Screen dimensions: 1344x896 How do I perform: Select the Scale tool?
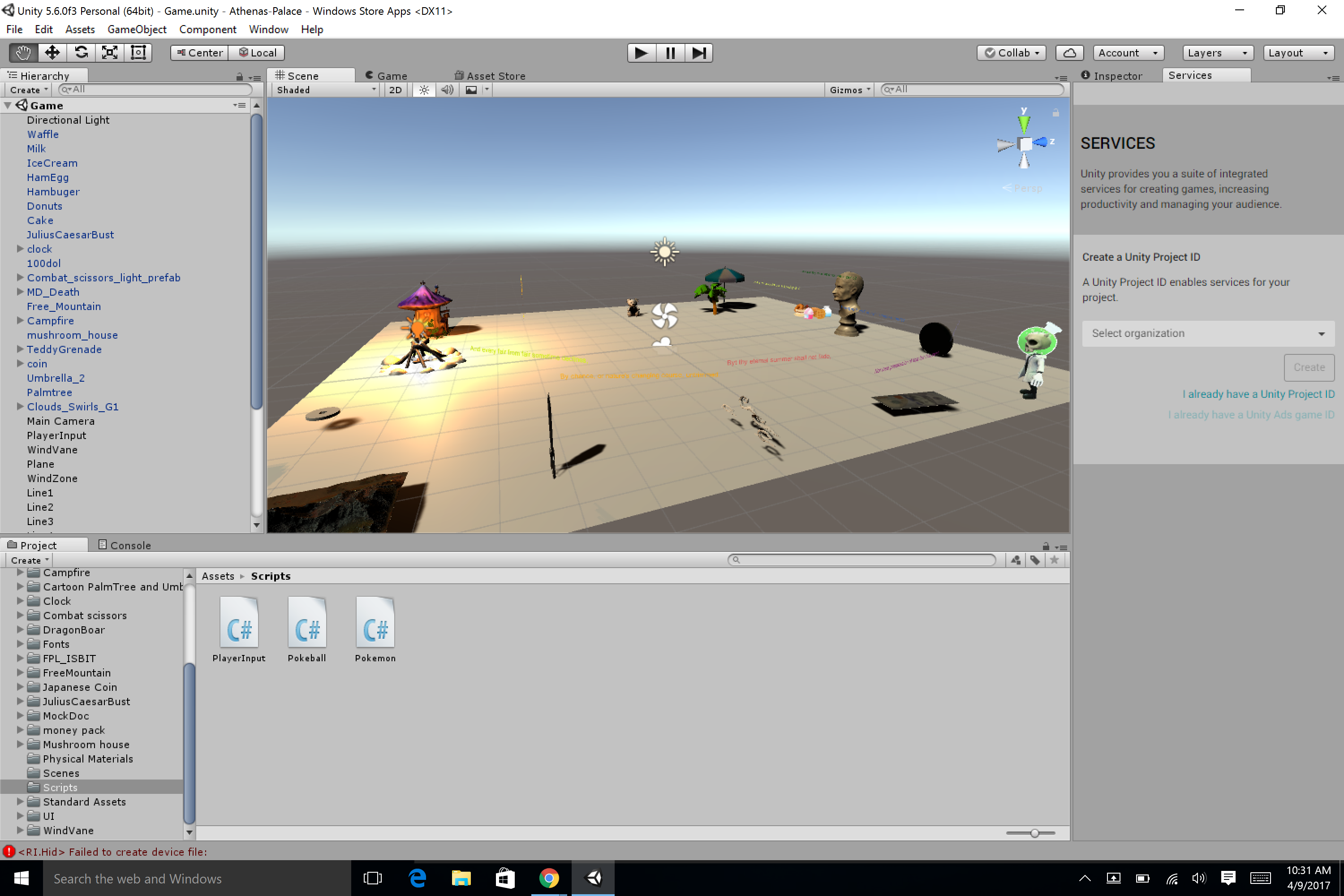(110, 52)
